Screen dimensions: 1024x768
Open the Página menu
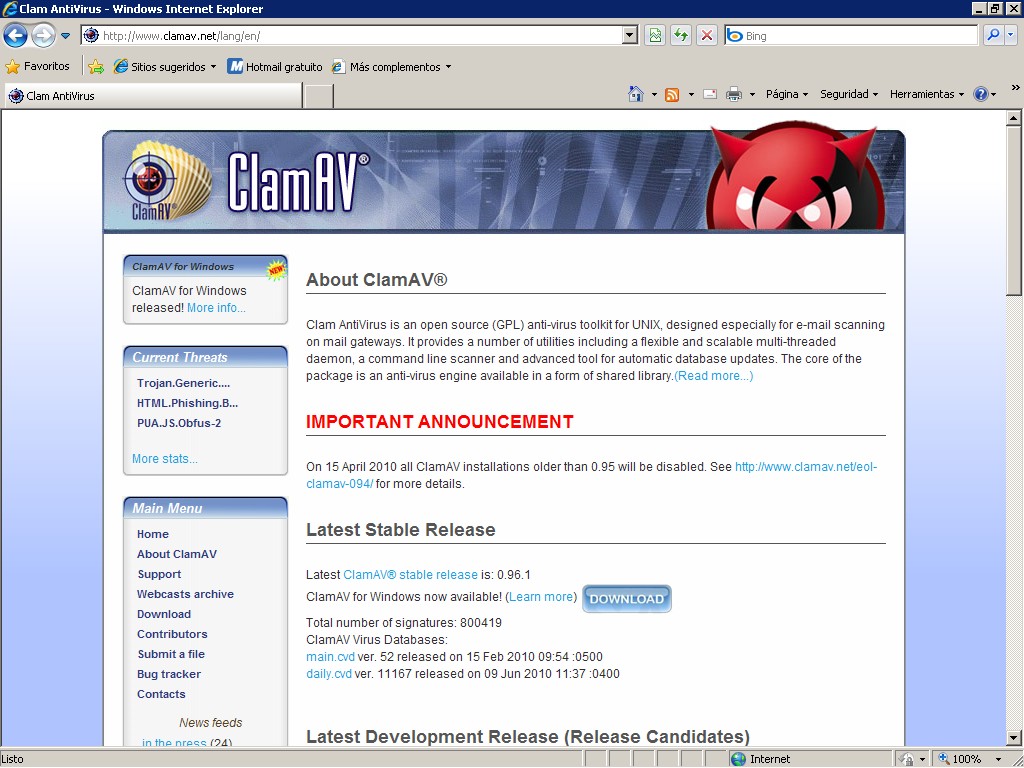point(786,94)
